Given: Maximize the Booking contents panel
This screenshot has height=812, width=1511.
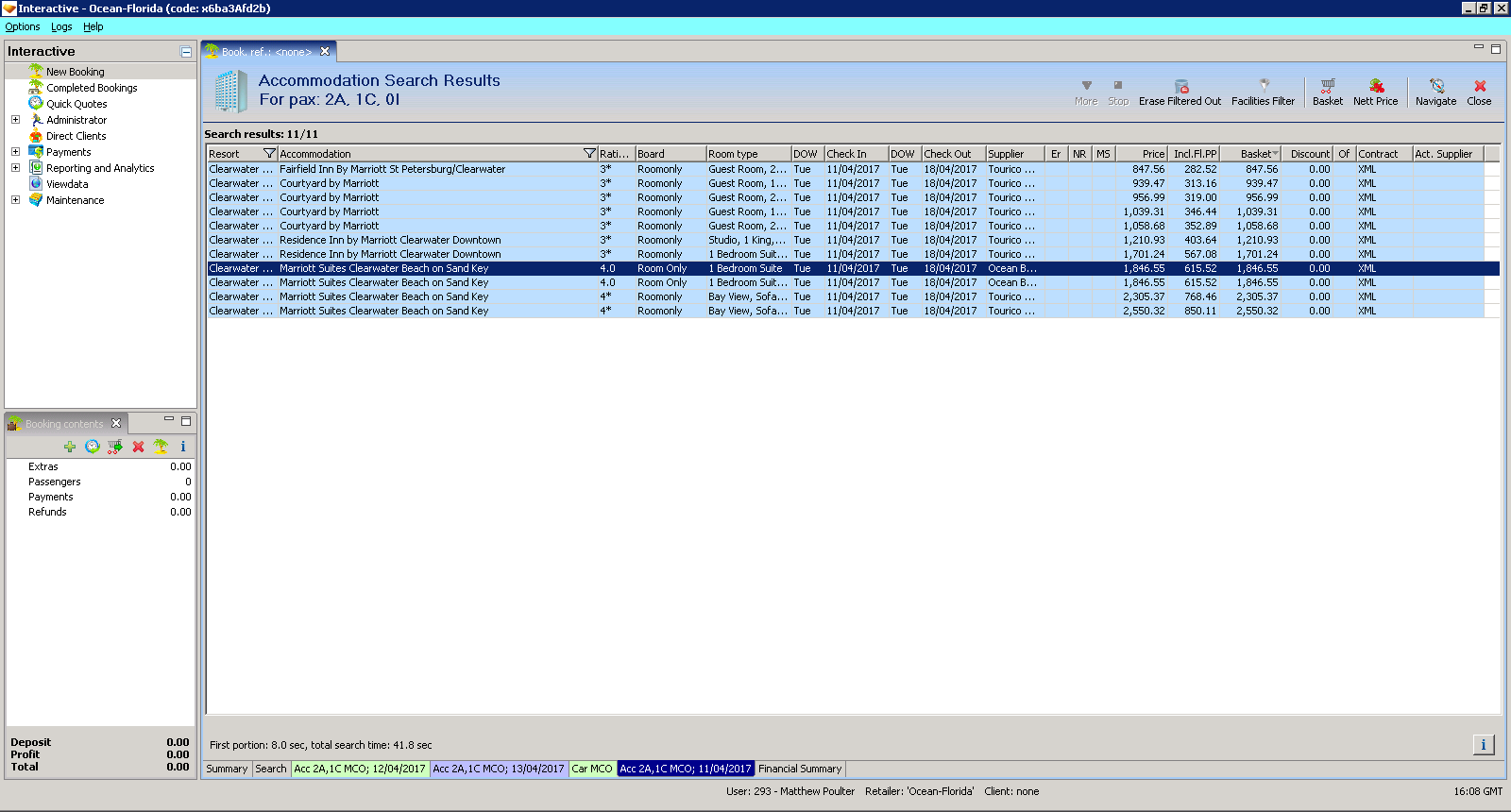Looking at the screenshot, I should pyautogui.click(x=186, y=421).
